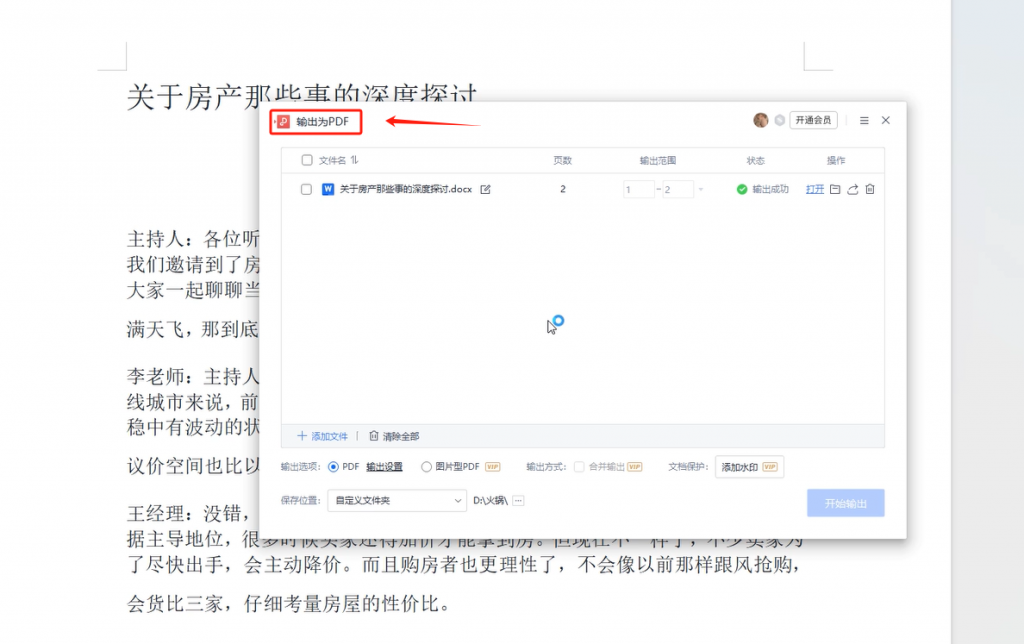The height and width of the screenshot is (644, 1024).
Task: Click the 添加水印 button
Action: (x=749, y=467)
